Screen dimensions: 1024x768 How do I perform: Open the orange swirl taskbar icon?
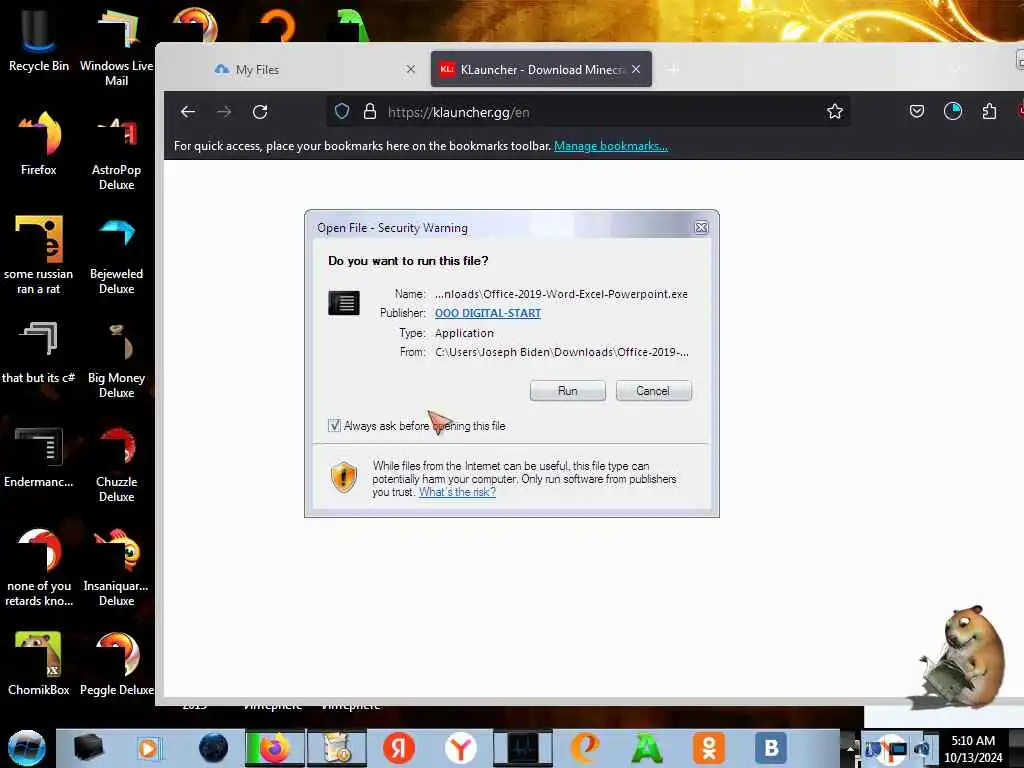pos(584,748)
